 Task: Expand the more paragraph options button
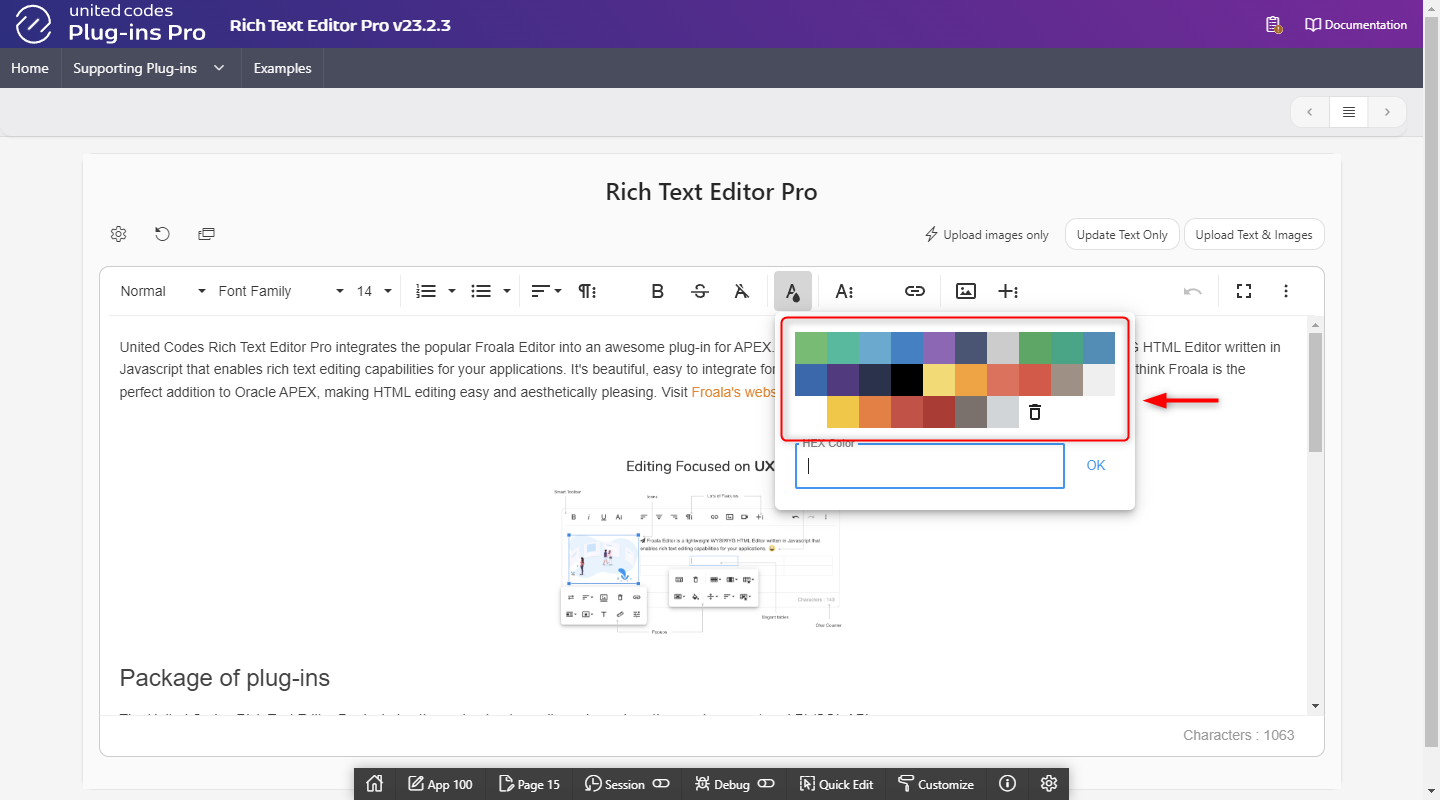(x=588, y=291)
